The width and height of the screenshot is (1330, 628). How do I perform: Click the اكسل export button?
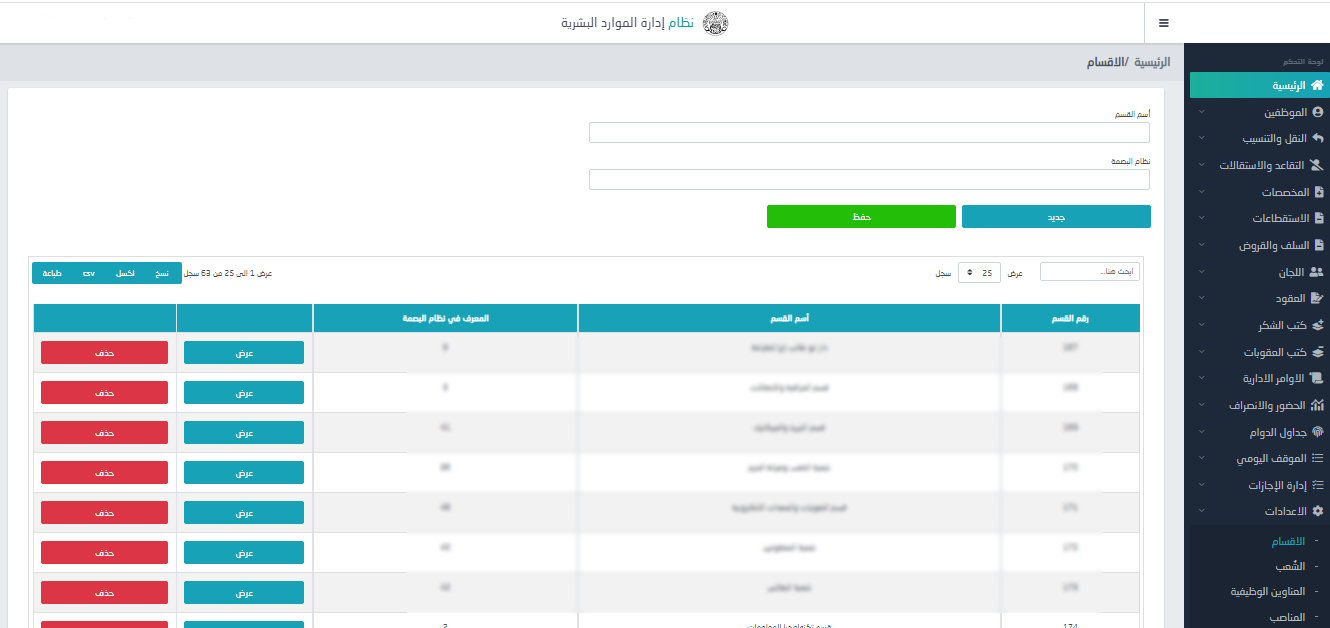125,273
